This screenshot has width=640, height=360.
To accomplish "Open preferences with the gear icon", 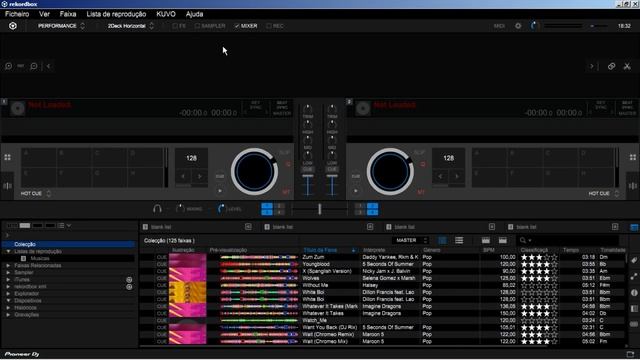I will (518, 26).
